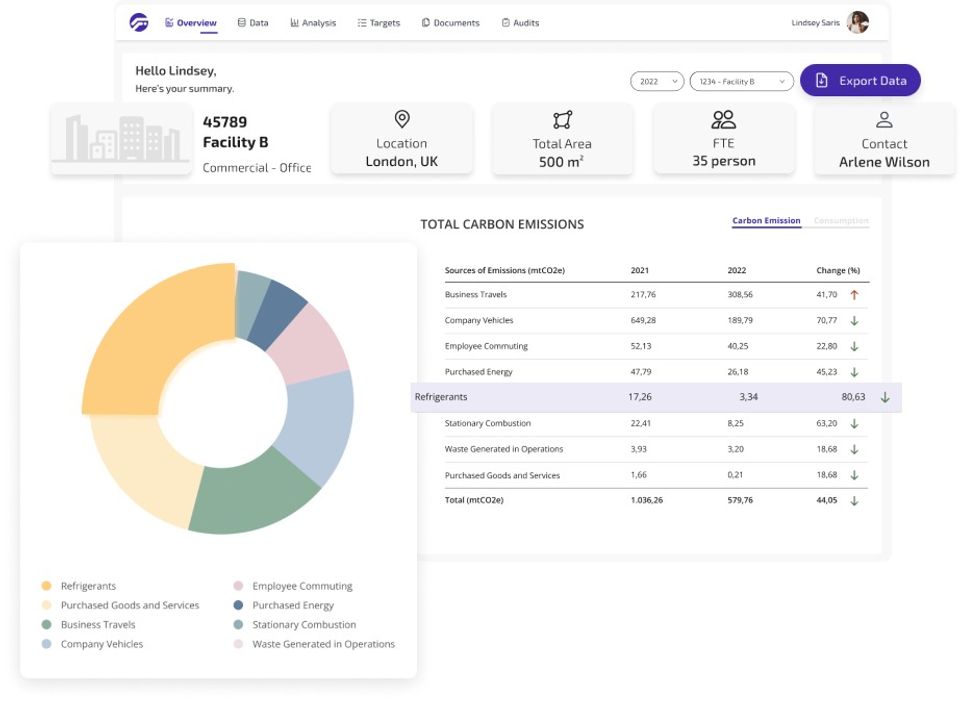
Task: Click the Refrigerants legend color dot
Action: click(47, 586)
